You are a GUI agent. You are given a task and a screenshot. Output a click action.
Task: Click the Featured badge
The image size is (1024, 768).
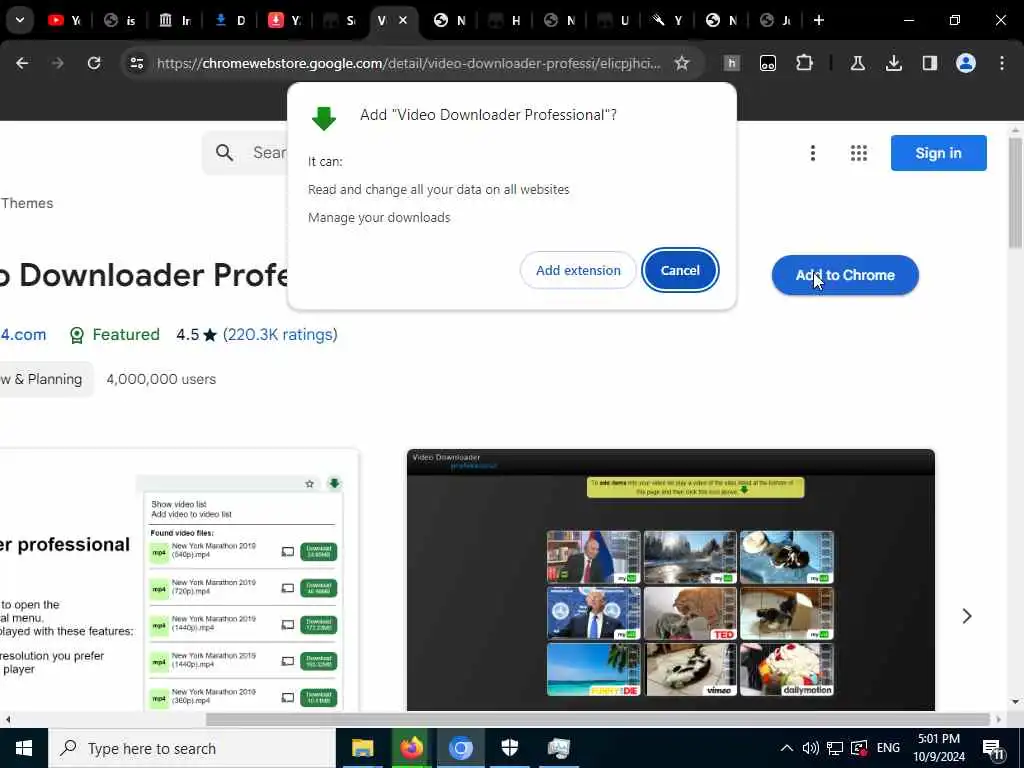115,334
